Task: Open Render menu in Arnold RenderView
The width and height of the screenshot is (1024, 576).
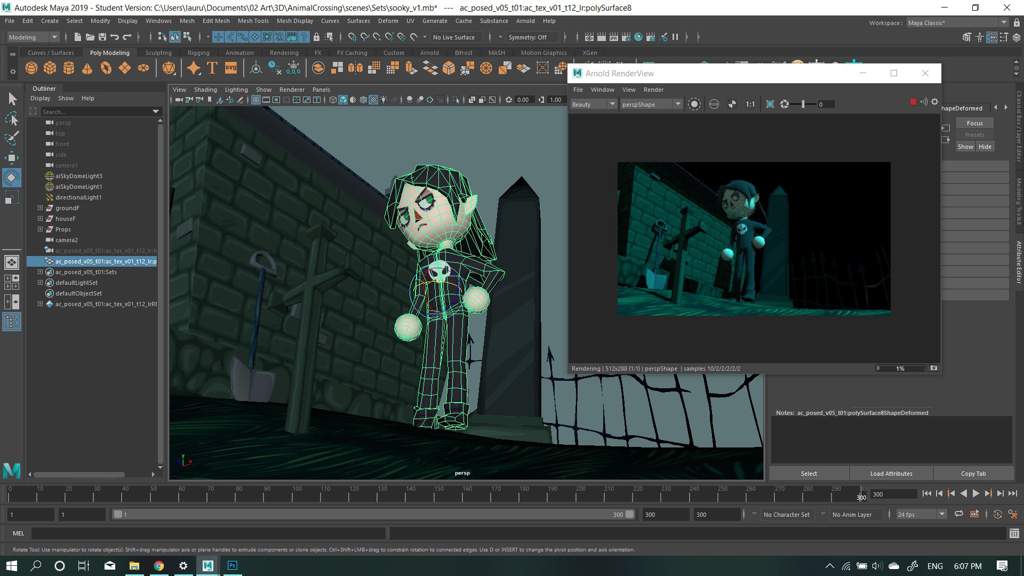Action: [653, 89]
